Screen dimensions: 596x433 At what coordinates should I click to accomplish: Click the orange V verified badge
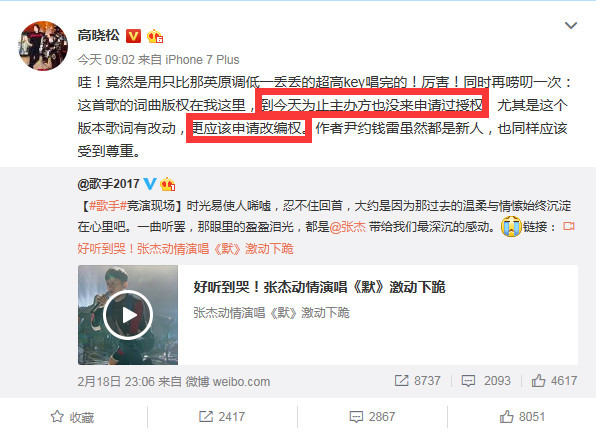tap(133, 36)
